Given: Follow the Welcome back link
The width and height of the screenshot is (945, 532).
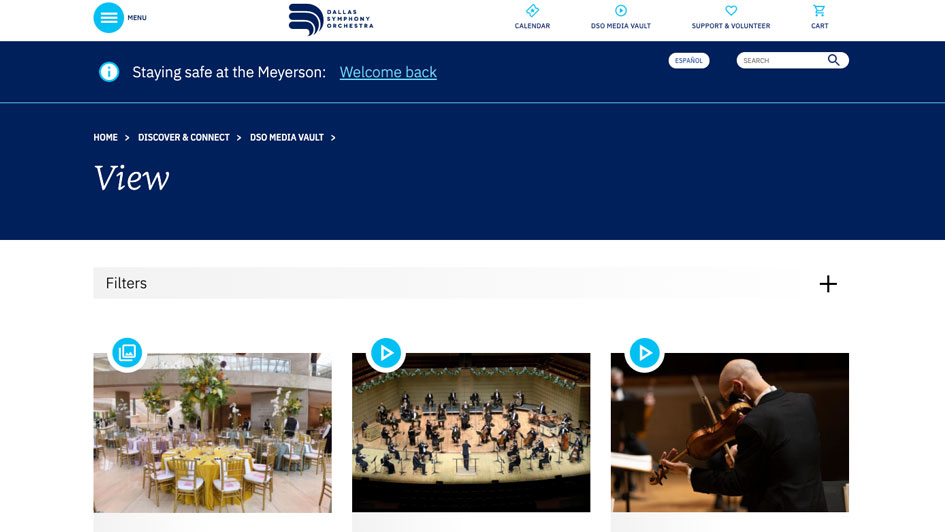Looking at the screenshot, I should coord(388,72).
